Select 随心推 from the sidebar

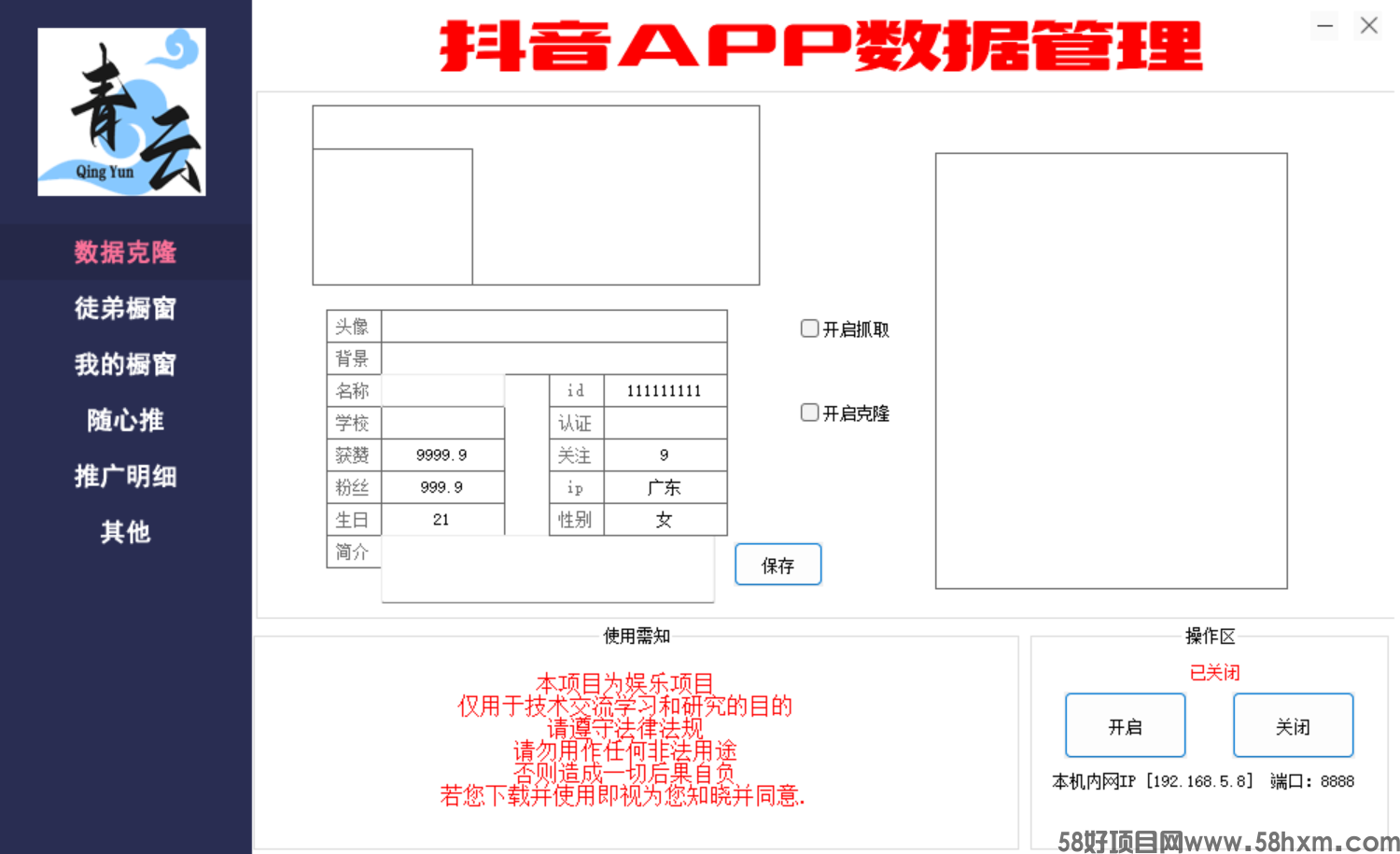(x=126, y=420)
